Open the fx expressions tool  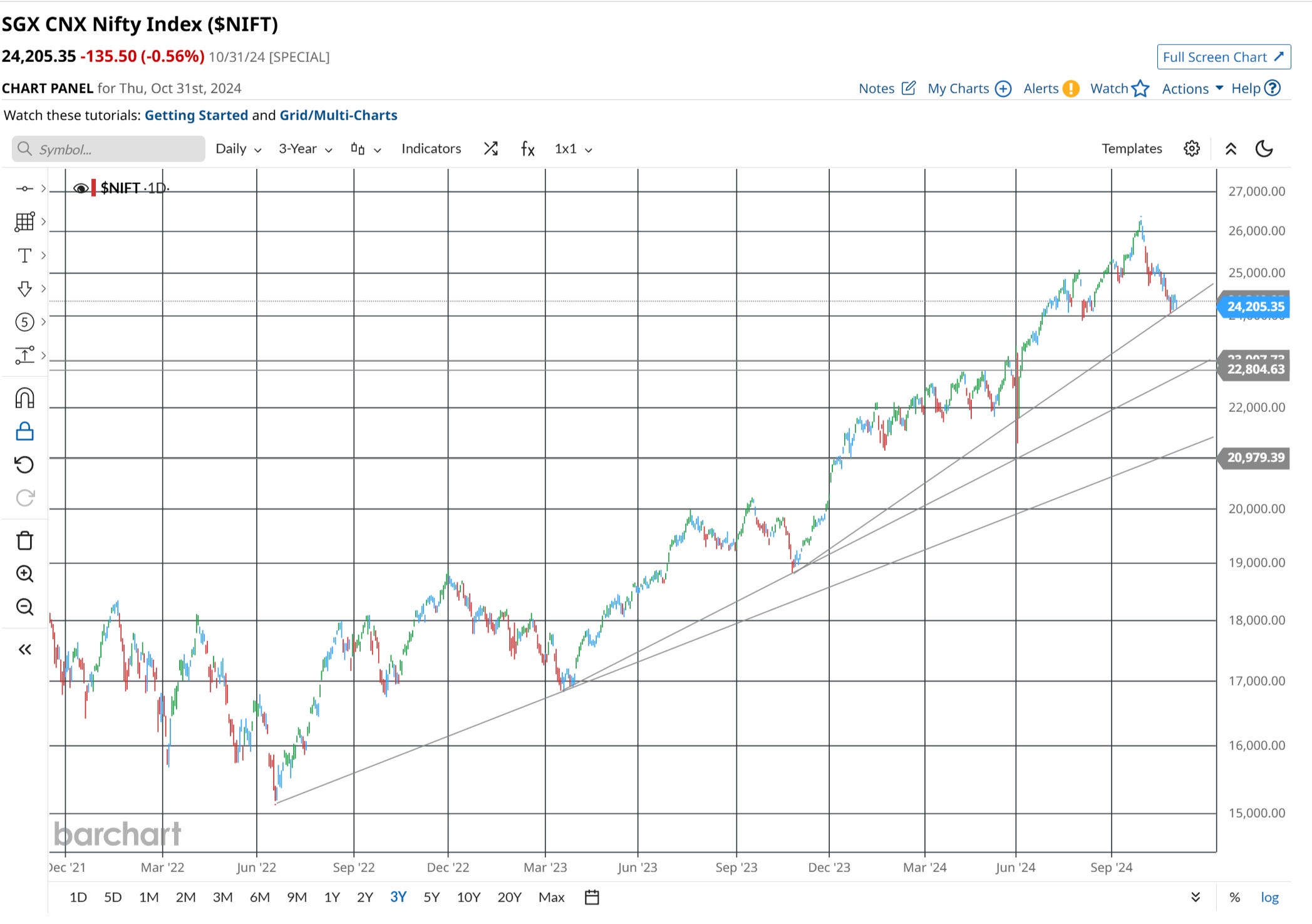tap(527, 149)
